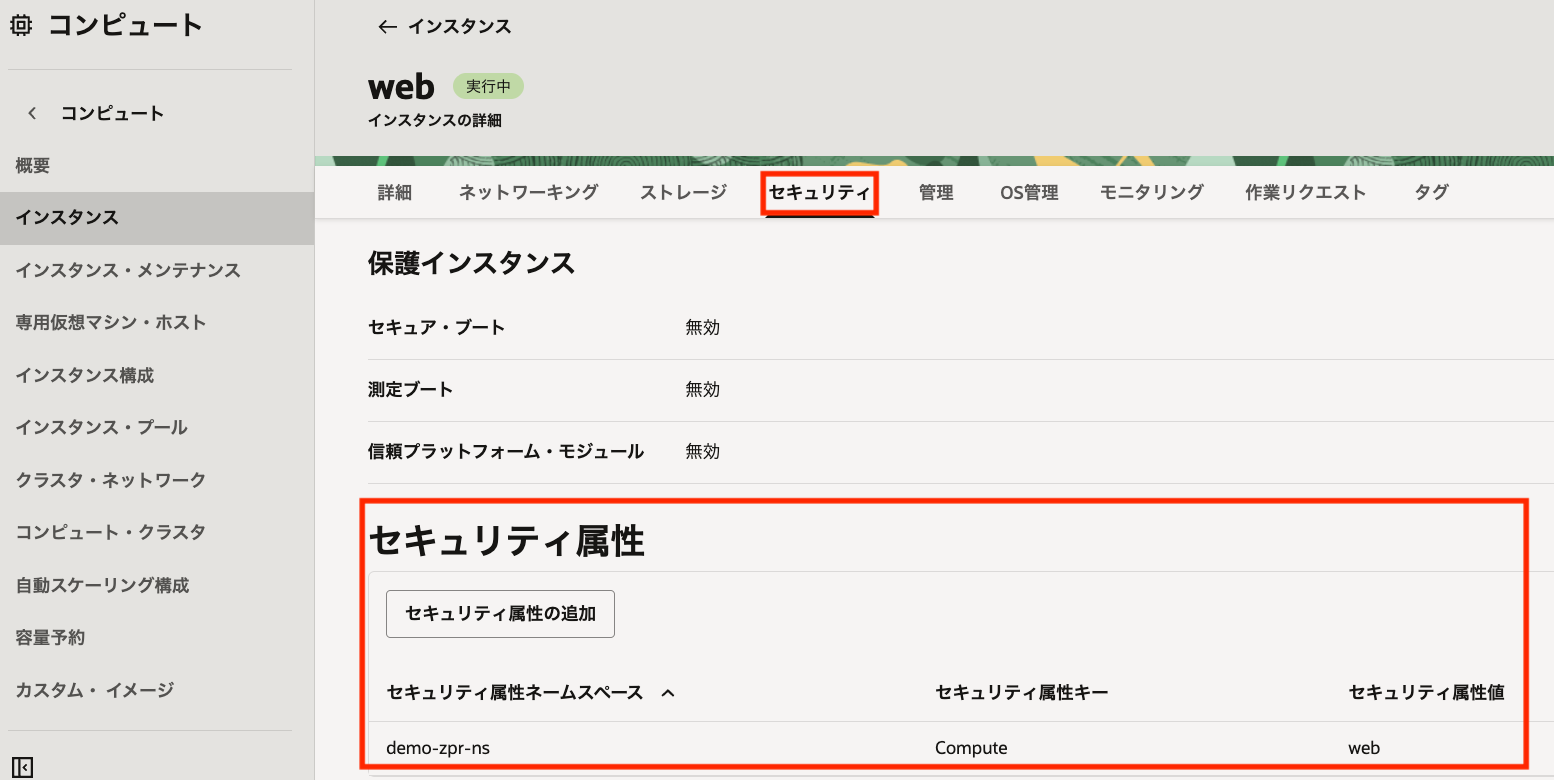1554x780 pixels.
Task: Sort by セキュリティ属性ネームスペース caret
Action: (x=668, y=693)
